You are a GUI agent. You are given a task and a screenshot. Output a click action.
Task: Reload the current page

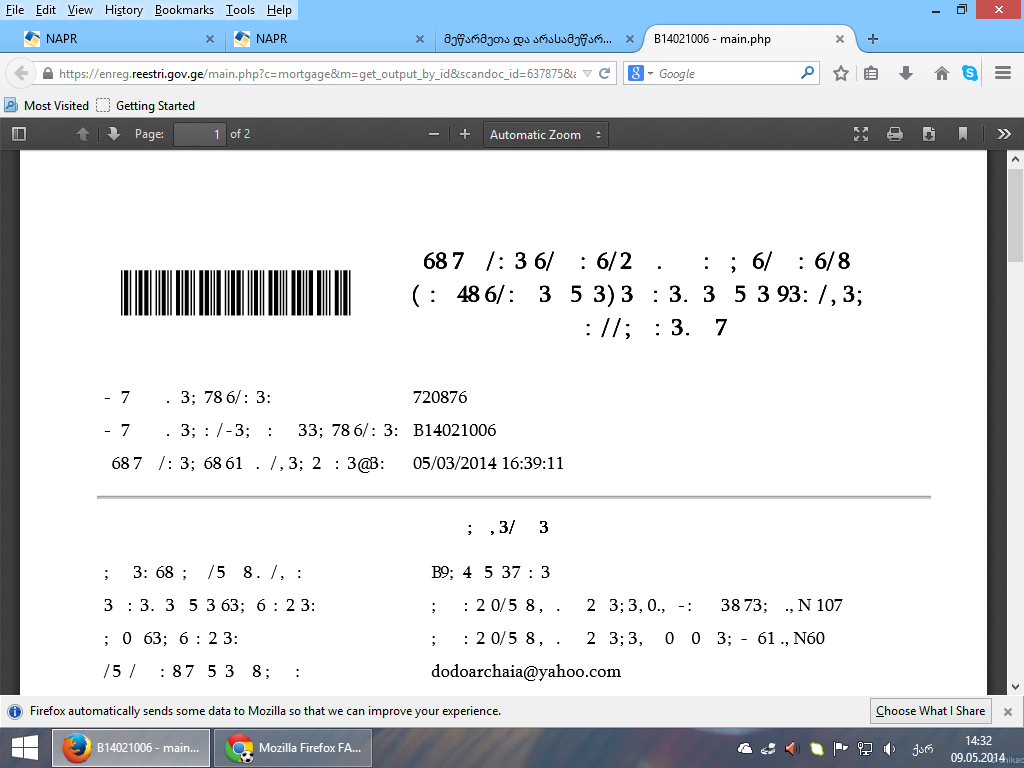605,73
